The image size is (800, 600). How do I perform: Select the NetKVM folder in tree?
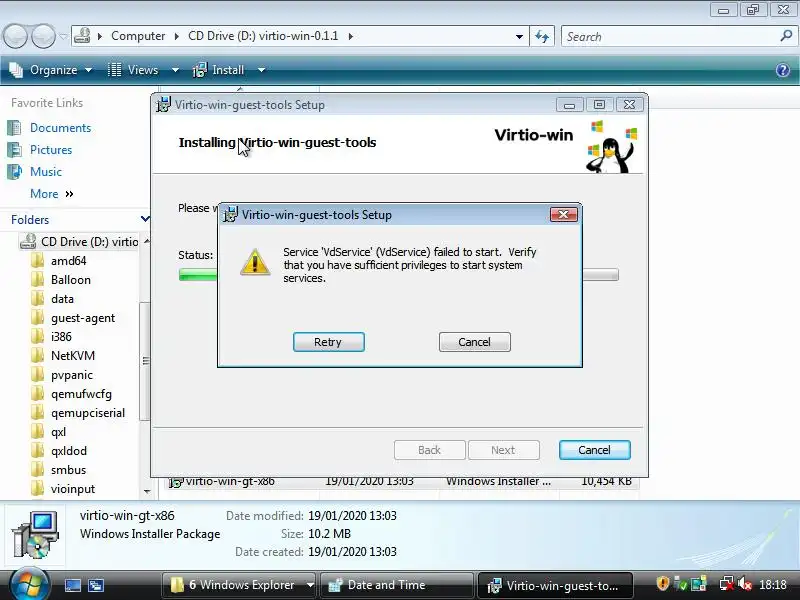click(72, 356)
